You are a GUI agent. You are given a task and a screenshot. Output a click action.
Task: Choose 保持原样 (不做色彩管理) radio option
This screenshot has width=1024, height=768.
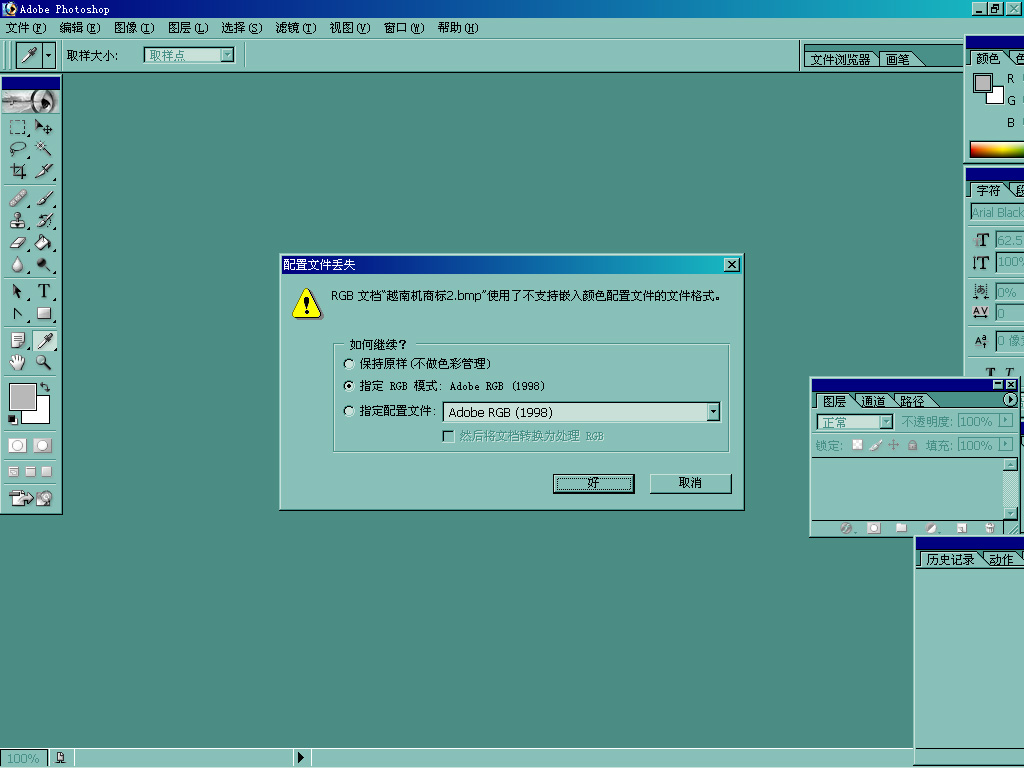click(349, 364)
